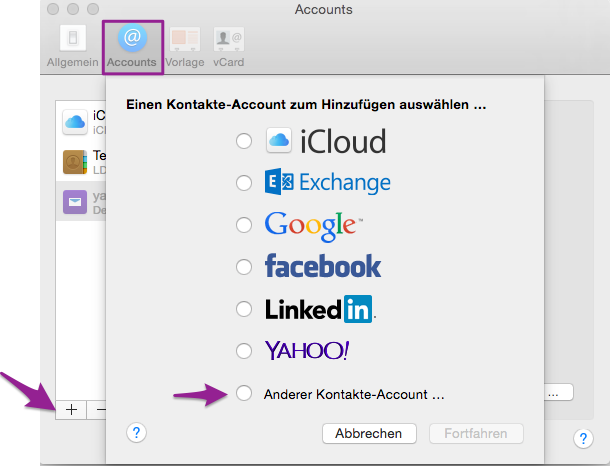Open the Allgemein preferences pane
Viewport: 610px width, 466px height.
[x=73, y=45]
